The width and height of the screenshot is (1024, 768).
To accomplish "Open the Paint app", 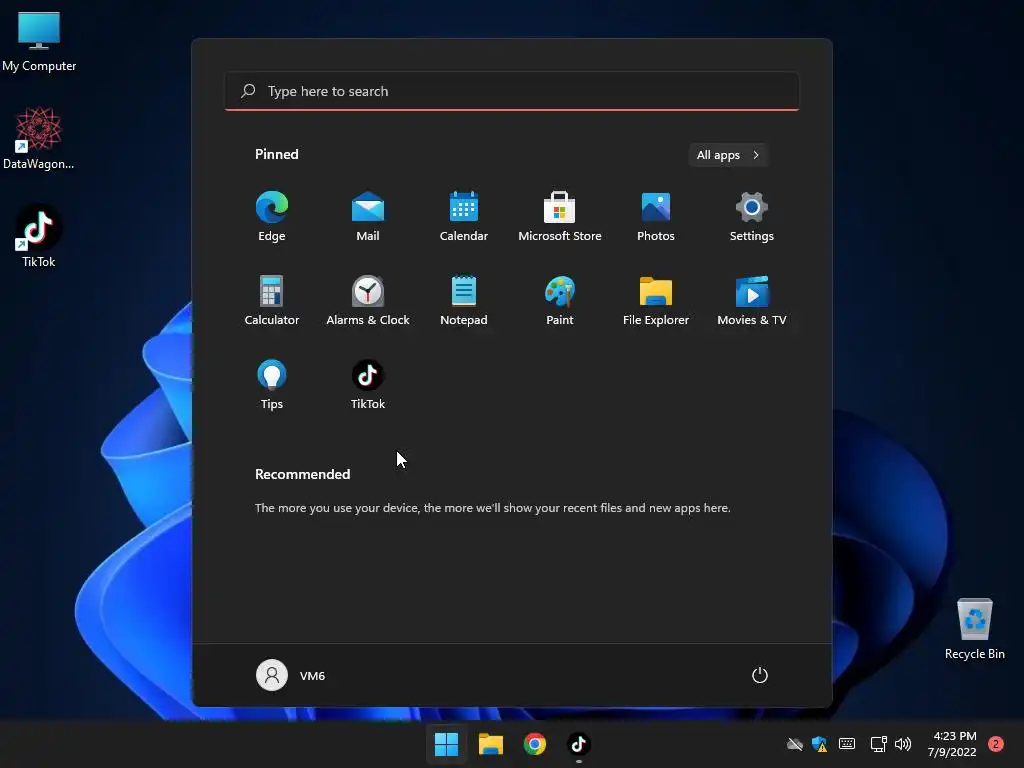I will (560, 300).
